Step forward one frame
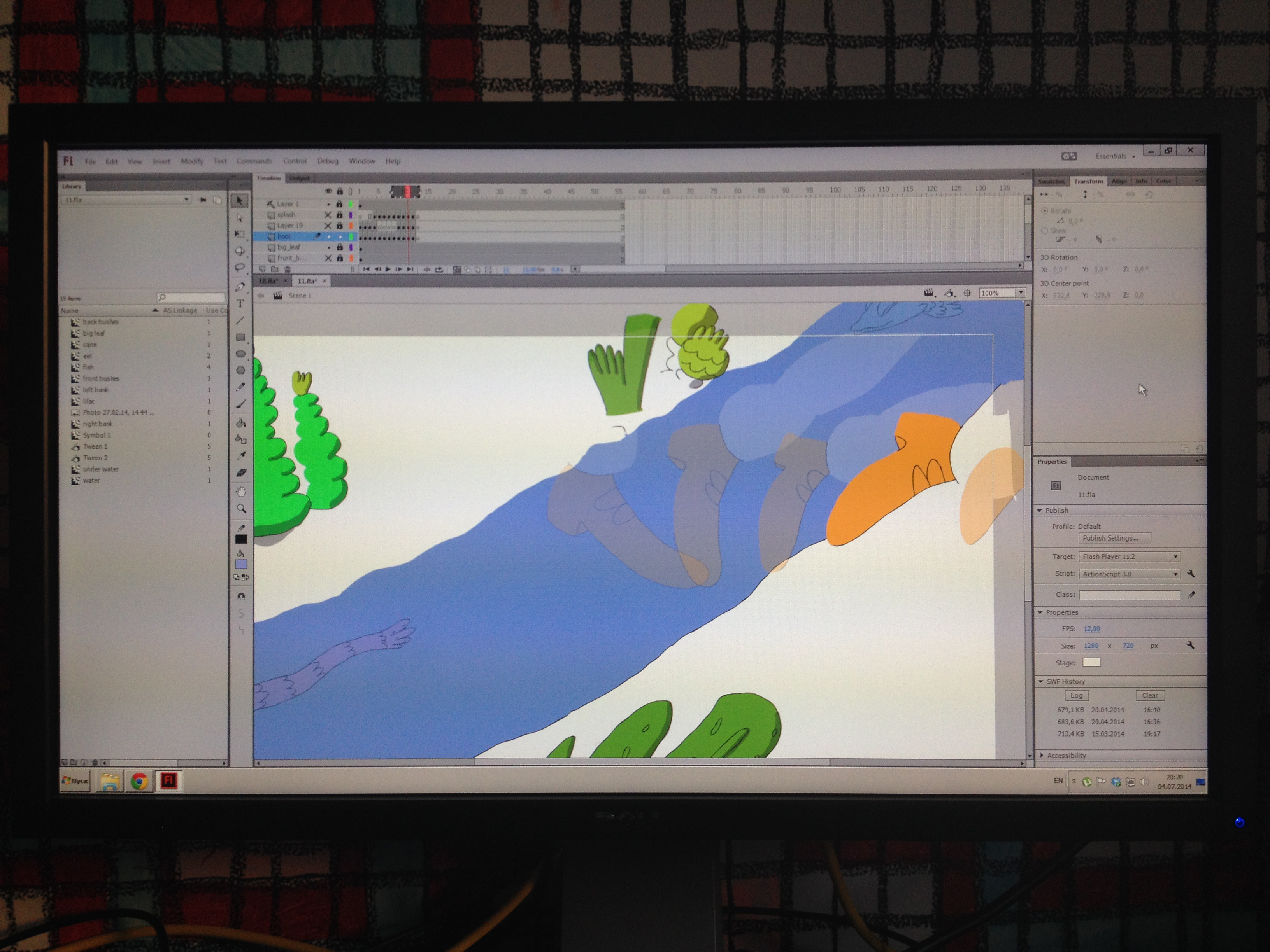Image resolution: width=1270 pixels, height=952 pixels. point(398,269)
